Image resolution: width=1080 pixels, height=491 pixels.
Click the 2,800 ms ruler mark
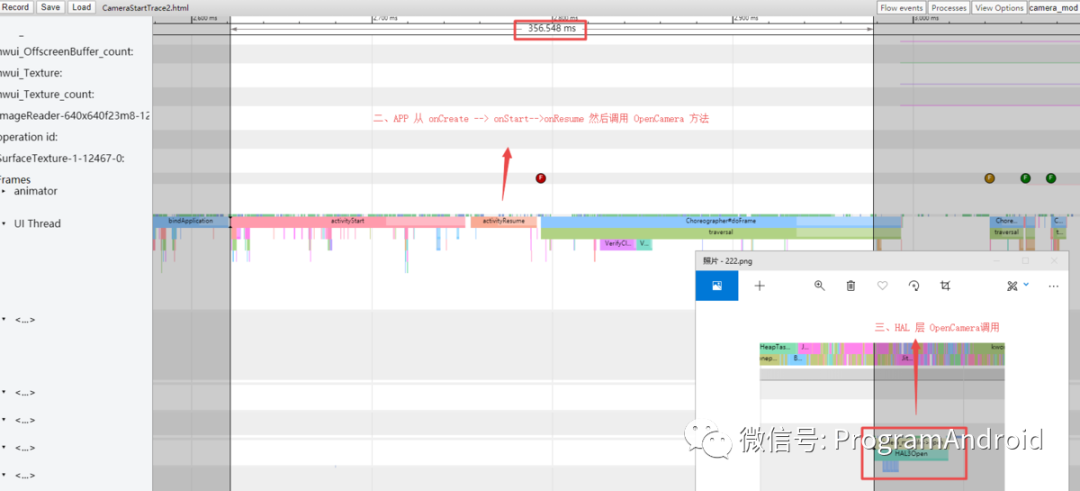coord(565,19)
